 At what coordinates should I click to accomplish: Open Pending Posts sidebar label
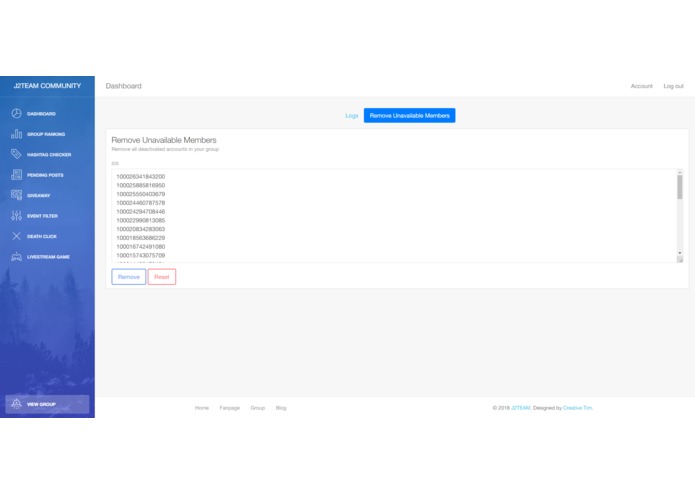pos(45,175)
